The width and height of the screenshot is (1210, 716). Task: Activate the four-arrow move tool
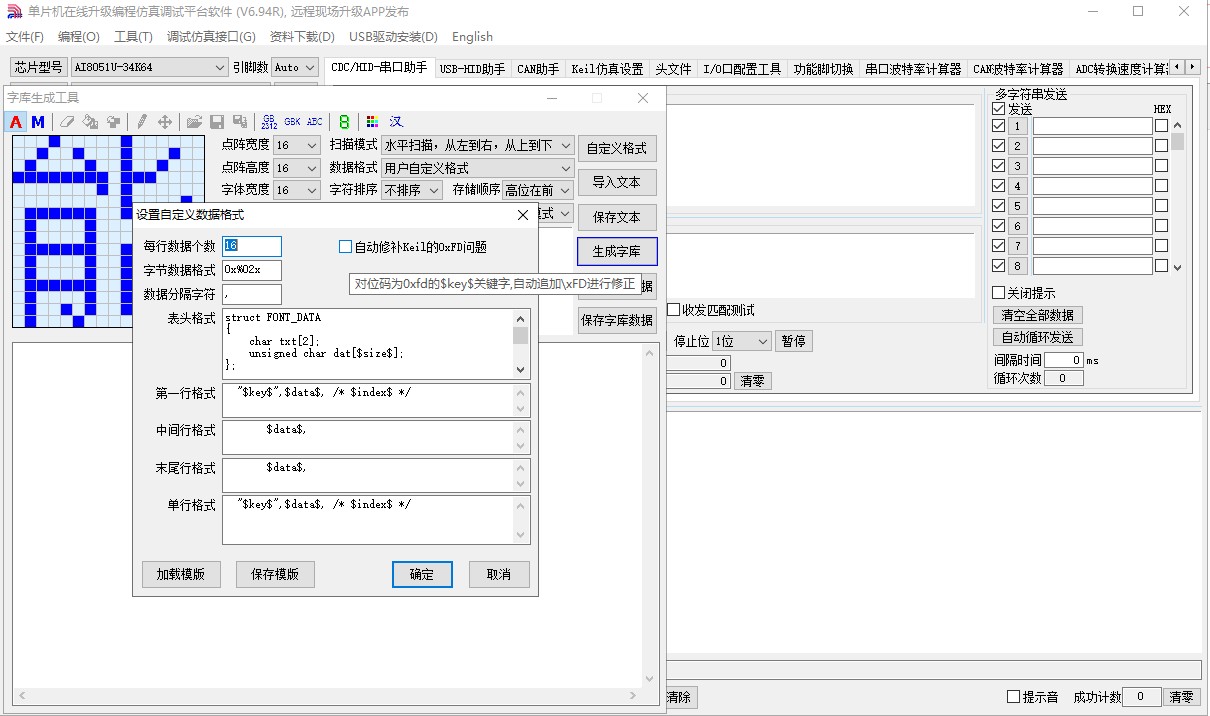[x=165, y=122]
